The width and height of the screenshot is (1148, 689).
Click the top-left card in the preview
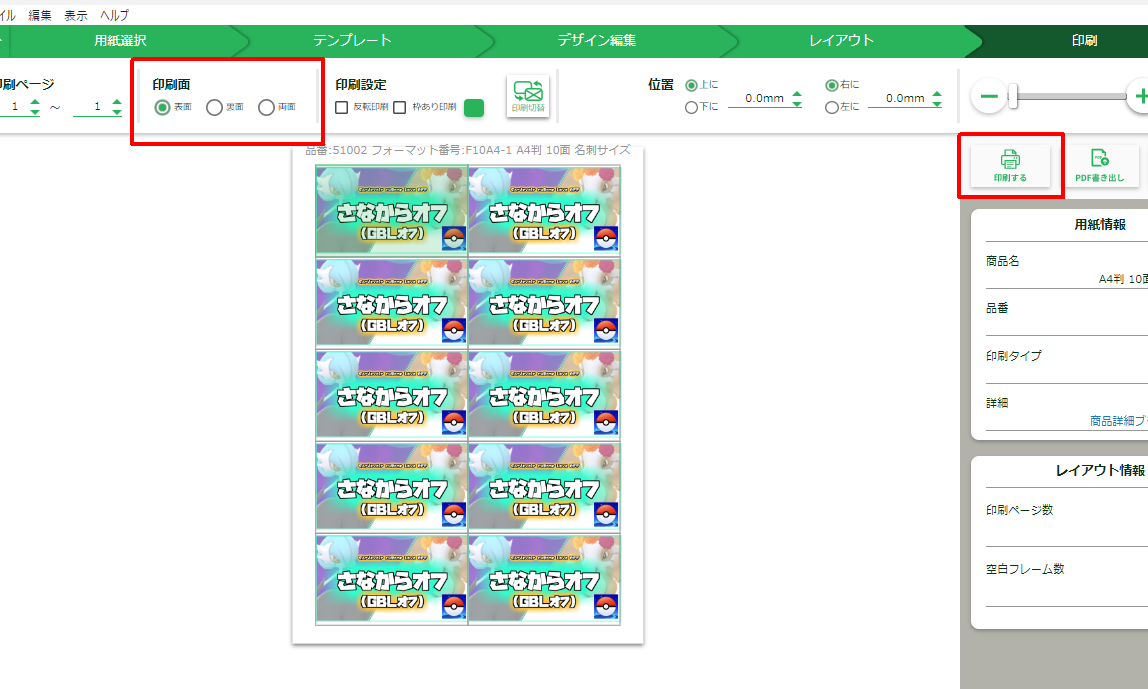tap(392, 211)
